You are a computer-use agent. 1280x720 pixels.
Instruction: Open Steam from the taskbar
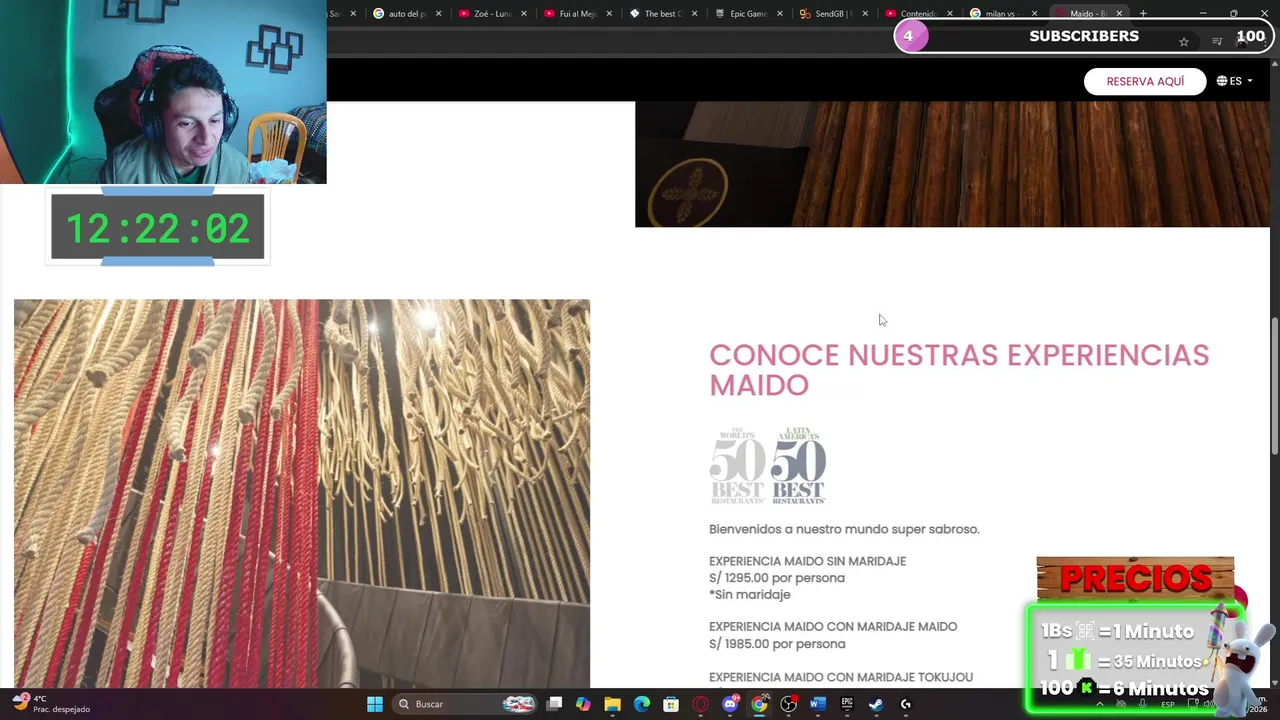(876, 704)
